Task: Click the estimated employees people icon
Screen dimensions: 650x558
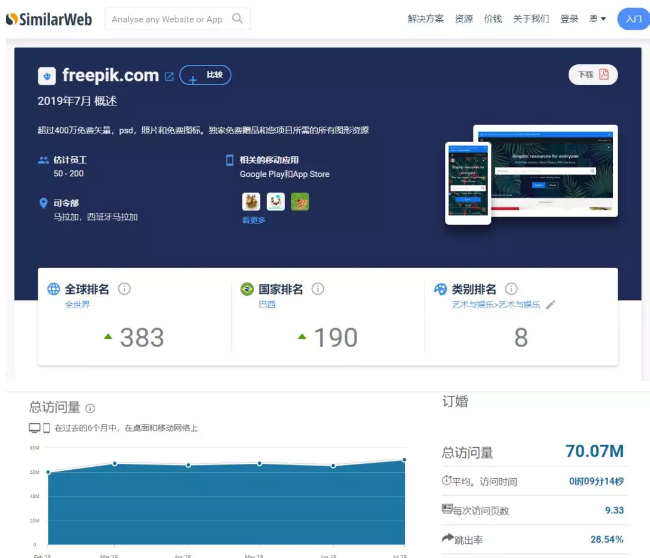Action: click(43, 160)
